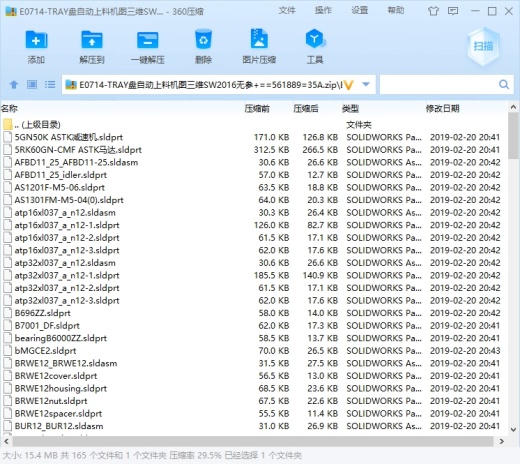
Task: Click the 一键解压 (one-click extract) icon
Action: click(148, 40)
